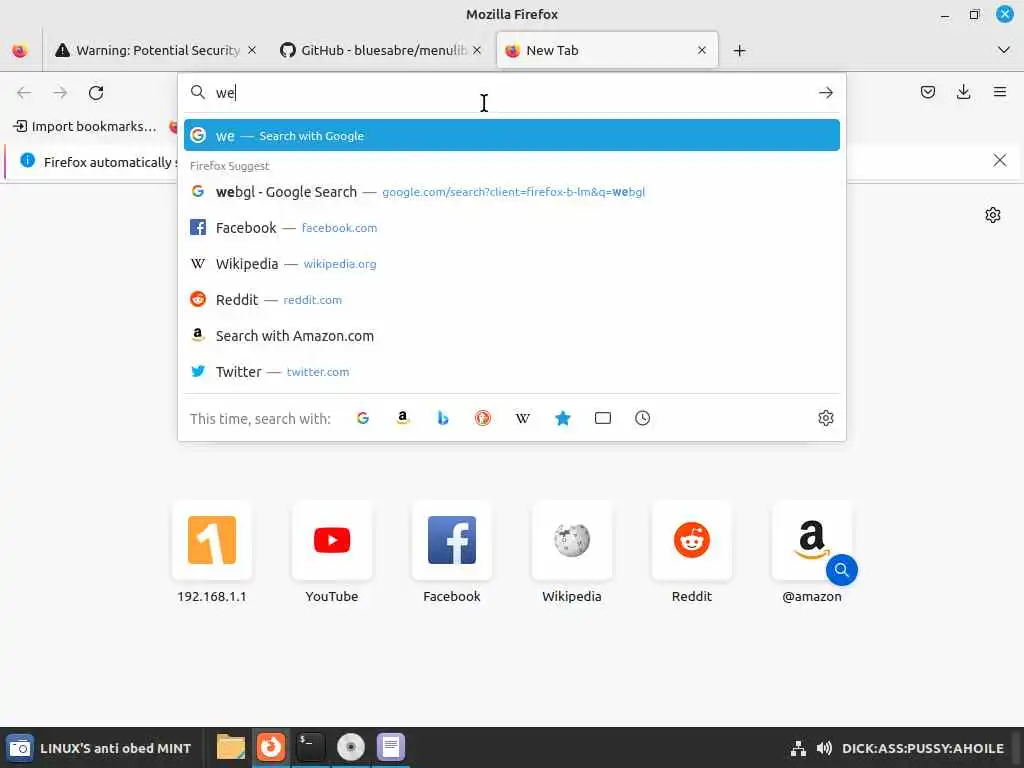The width and height of the screenshot is (1024, 768).
Task: Click the pinned Firefox View icon
Action: (x=20, y=50)
